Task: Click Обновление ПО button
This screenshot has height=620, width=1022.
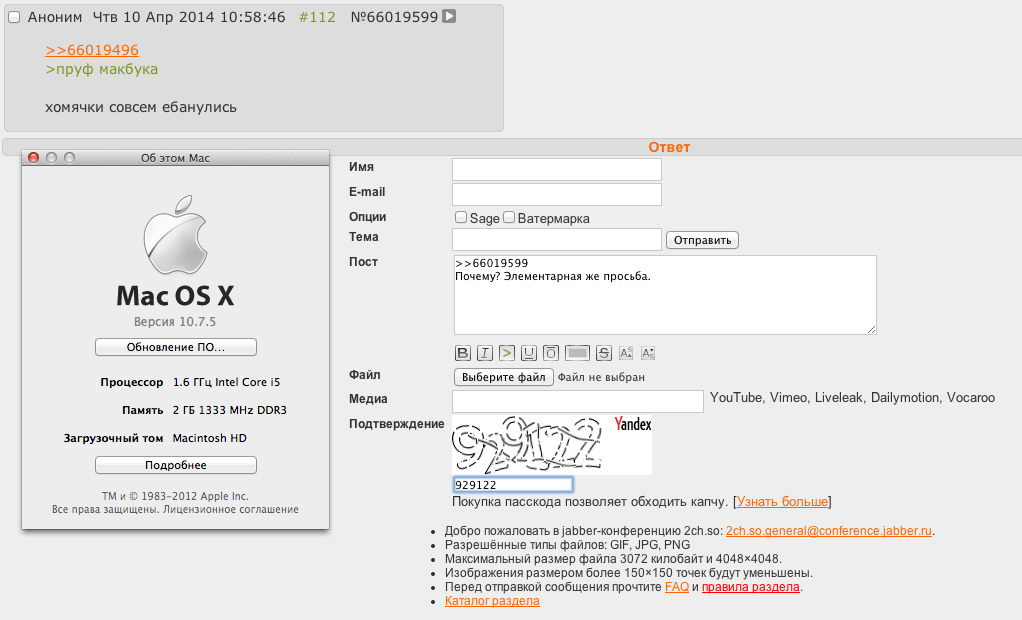Action: pyautogui.click(x=176, y=347)
